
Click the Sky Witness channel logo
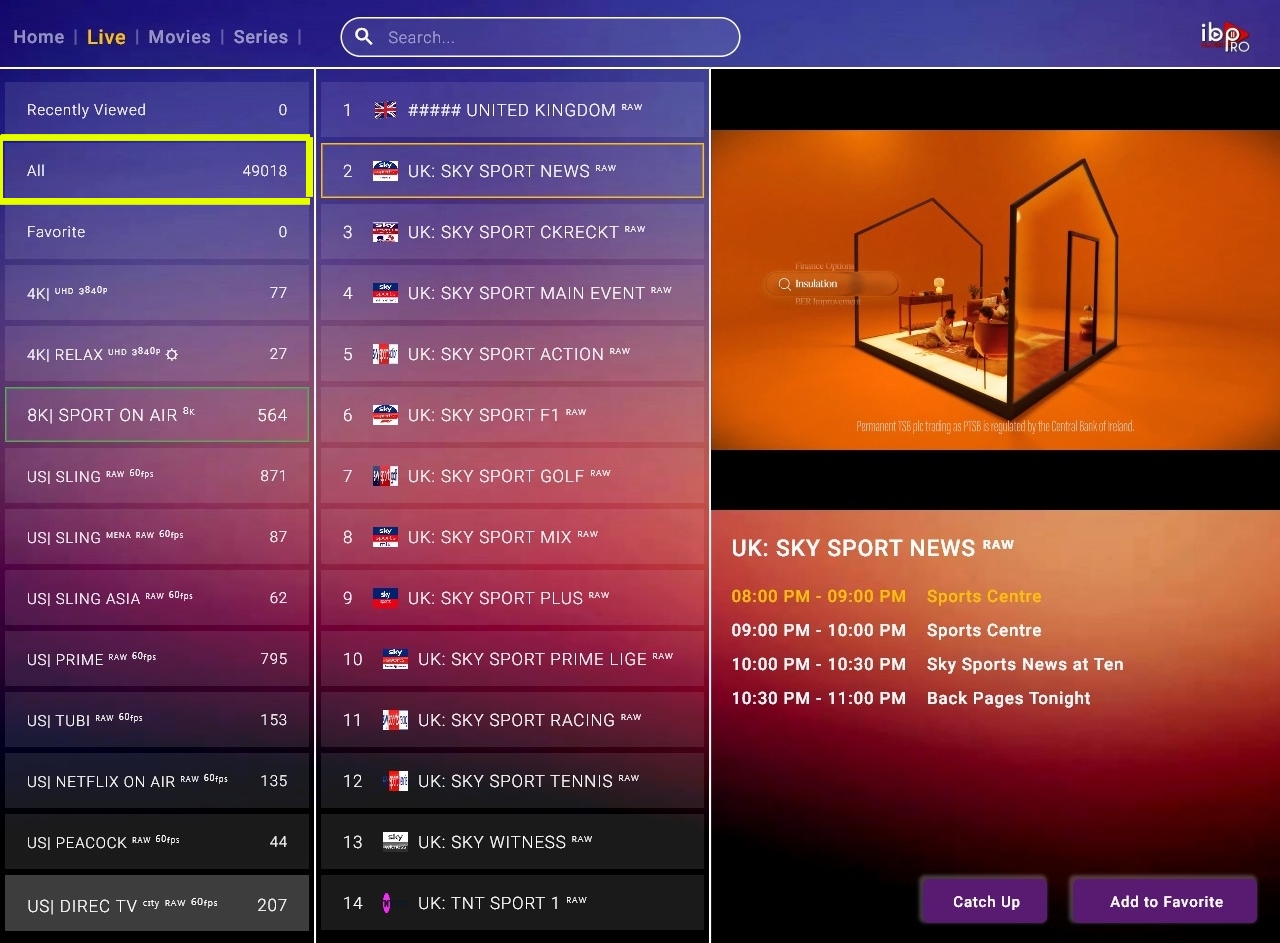(x=395, y=842)
